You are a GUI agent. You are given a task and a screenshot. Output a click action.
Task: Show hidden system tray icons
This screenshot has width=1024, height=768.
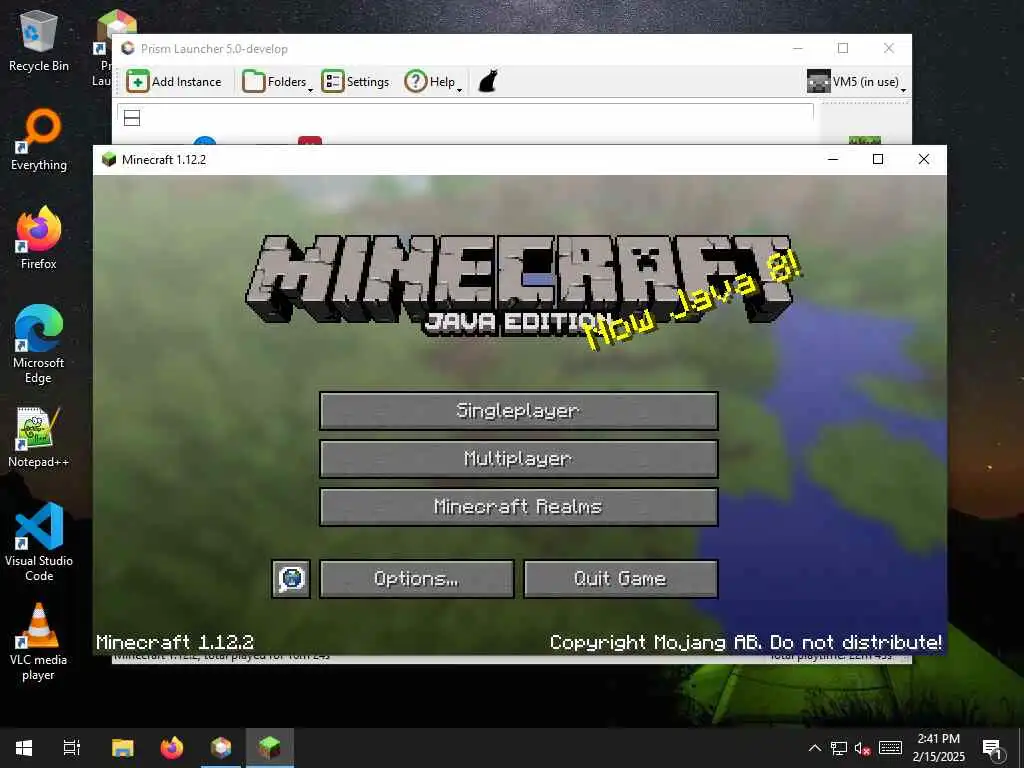[814, 748]
